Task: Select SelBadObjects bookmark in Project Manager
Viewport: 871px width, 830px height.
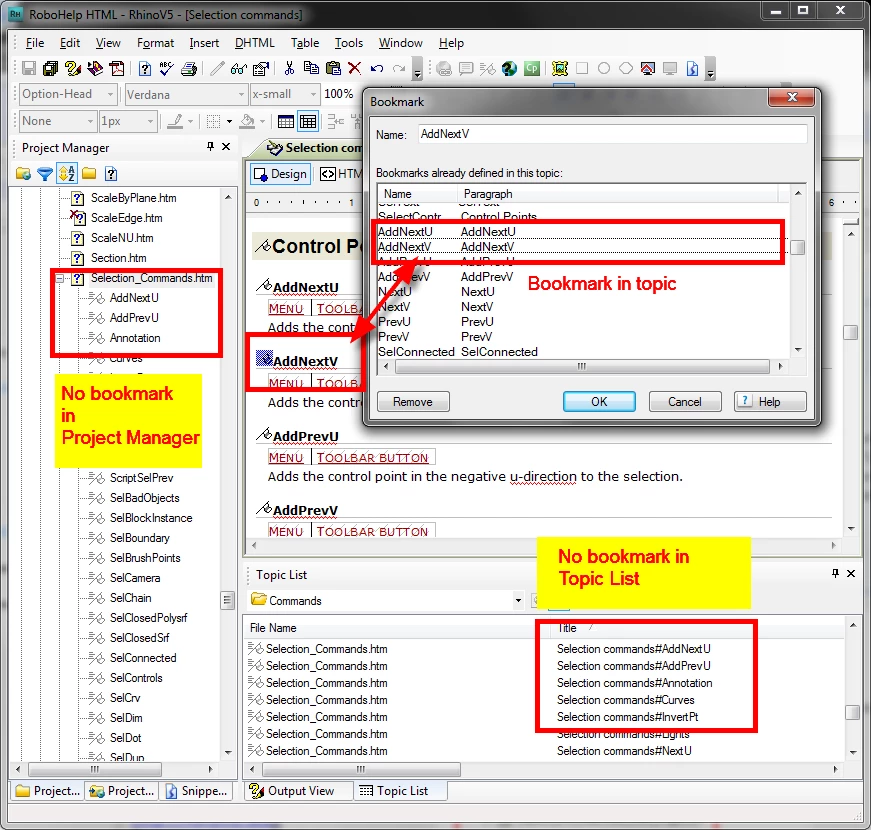Action: (x=144, y=498)
